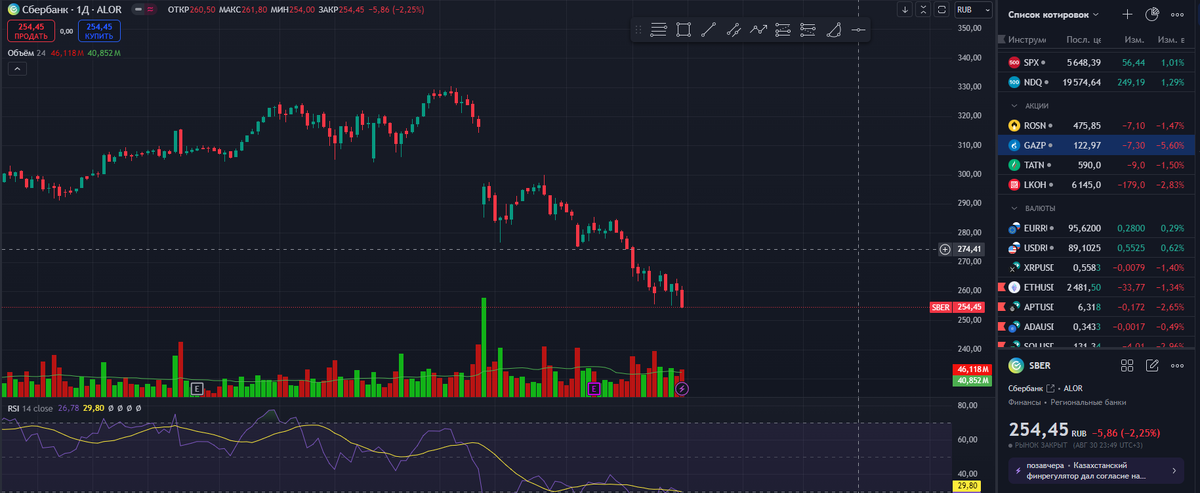Select the short position measuring tool
This screenshot has width=1200, height=493.
(x=808, y=30)
